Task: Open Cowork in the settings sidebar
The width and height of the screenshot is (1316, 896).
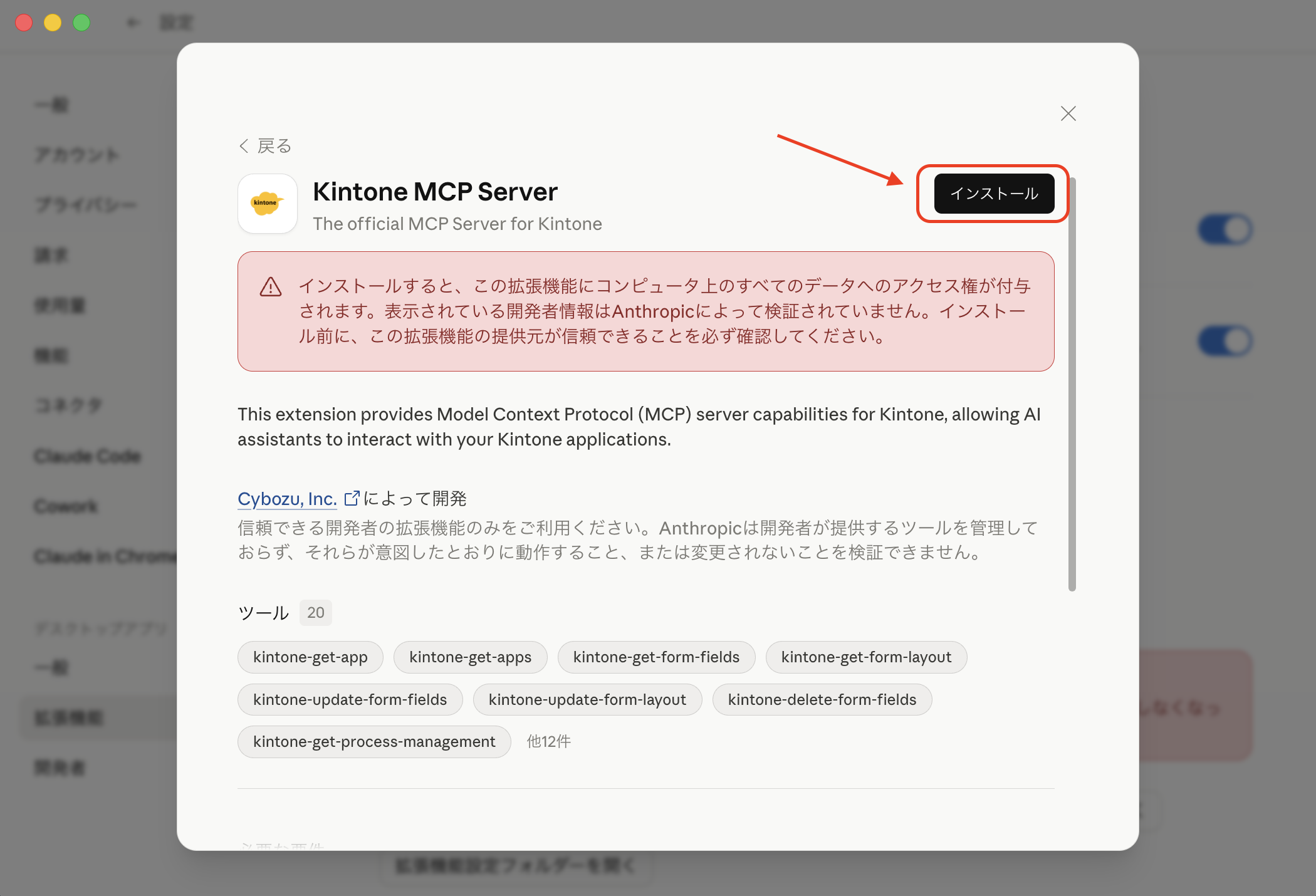Action: click(66, 506)
